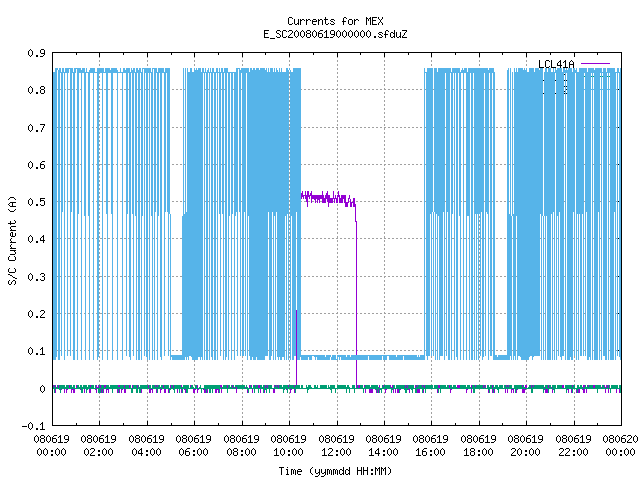Image resolution: width=640 pixels, height=480 pixels.
Task: Click the x-axis date label '080620'
Action: click(620, 439)
